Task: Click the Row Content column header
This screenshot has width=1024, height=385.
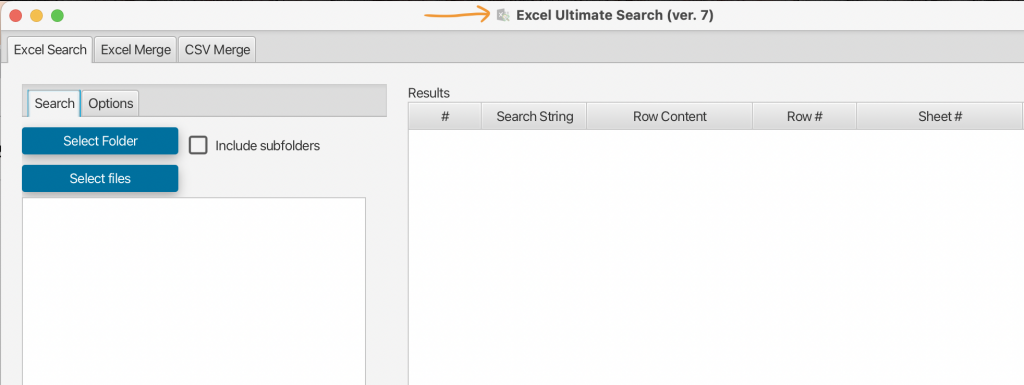Action: [669, 116]
